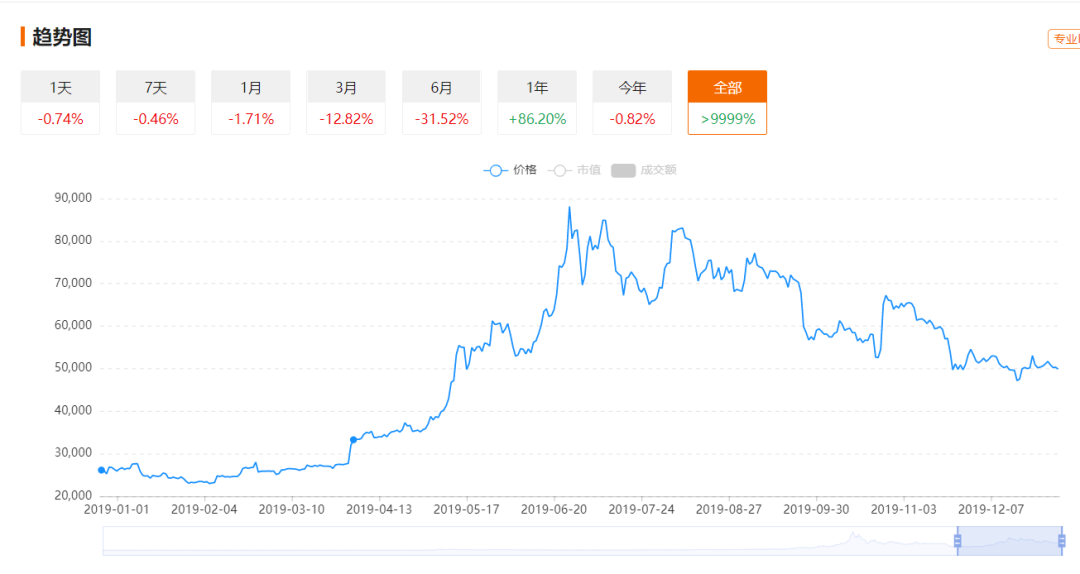The width and height of the screenshot is (1080, 574).
Task: Click the unselected area of the zoom bar
Action: click(500, 541)
